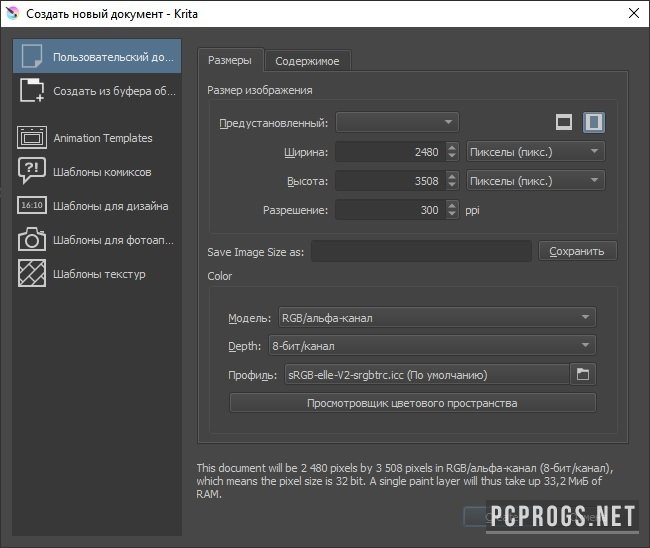Viewport: 650px width, 548px height.
Task: Click the Сохранить button
Action: 577,251
